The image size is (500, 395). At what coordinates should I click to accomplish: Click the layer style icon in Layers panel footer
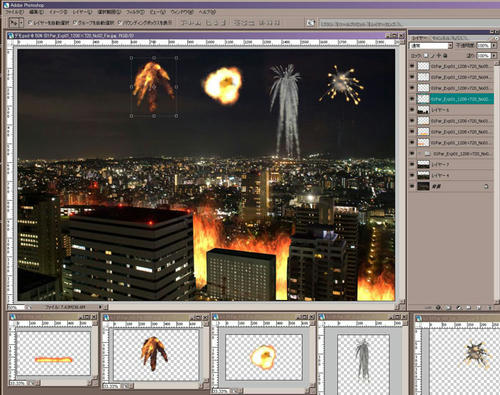[438, 308]
